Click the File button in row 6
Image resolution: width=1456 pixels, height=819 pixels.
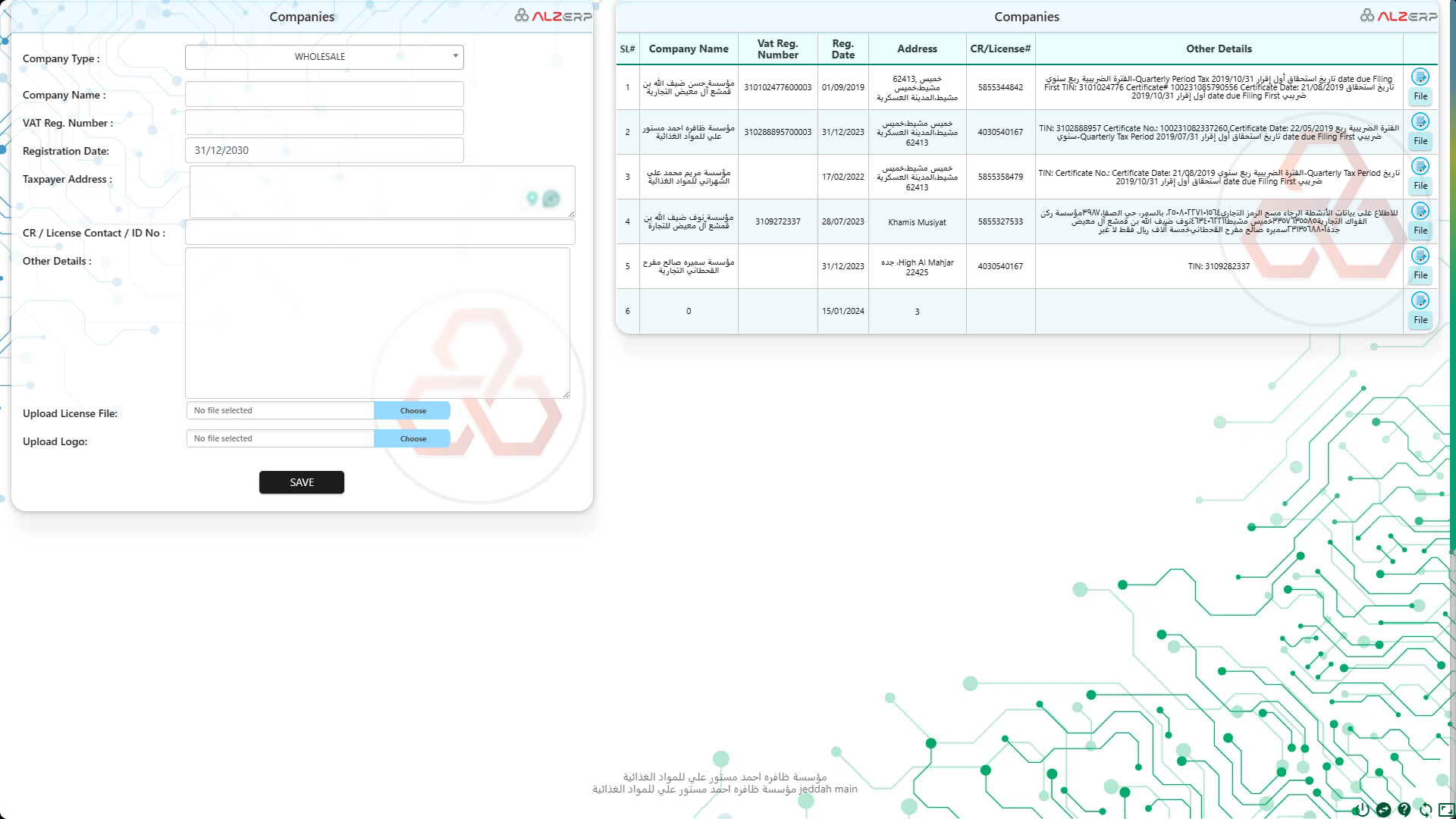tap(1420, 320)
